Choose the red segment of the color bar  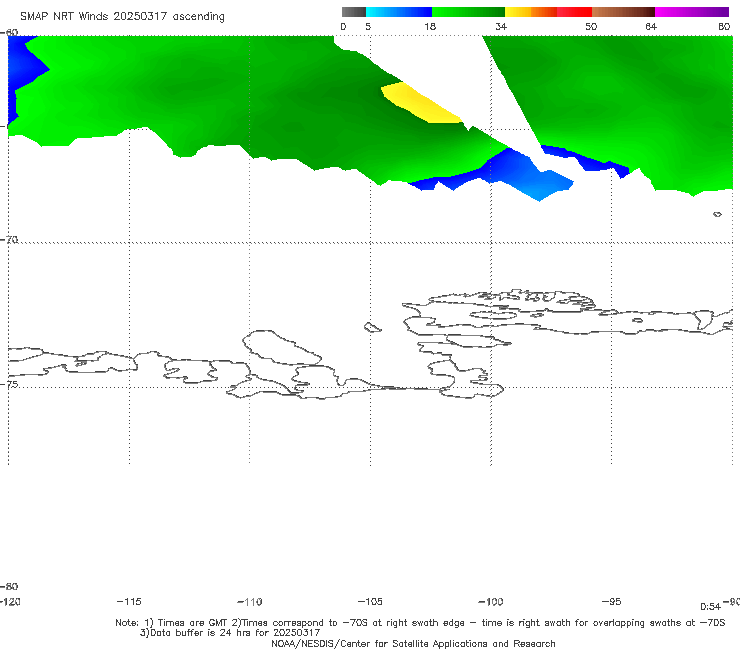pyautogui.click(x=574, y=12)
